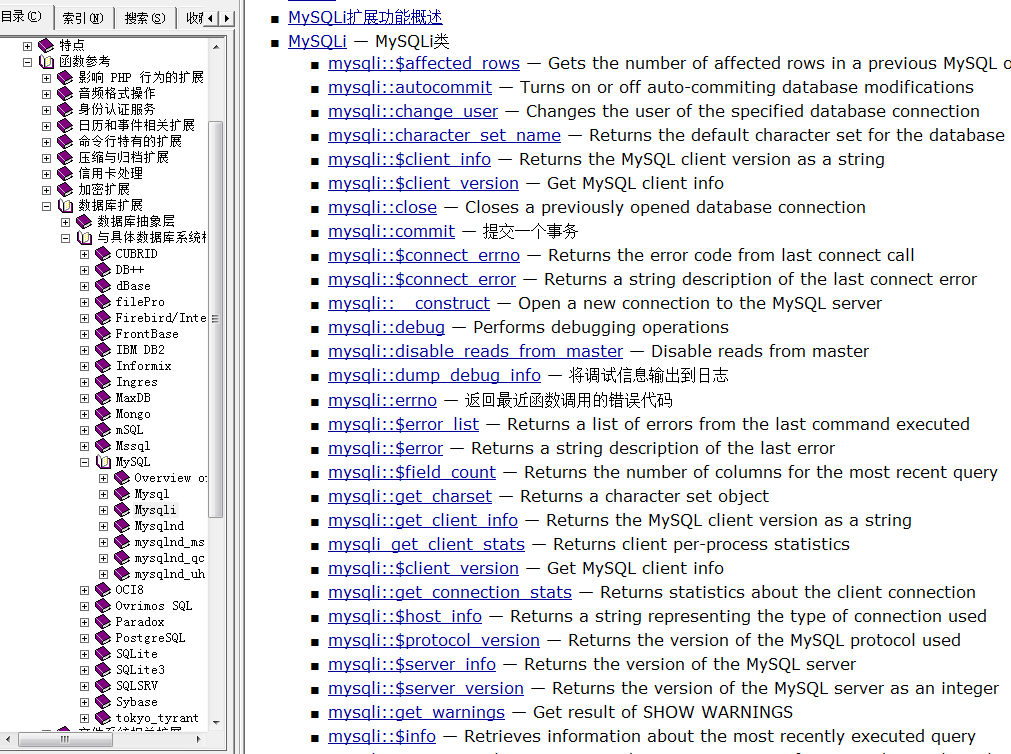Expand the PostgreSQL tree node
The height and width of the screenshot is (754, 1011).
click(84, 639)
